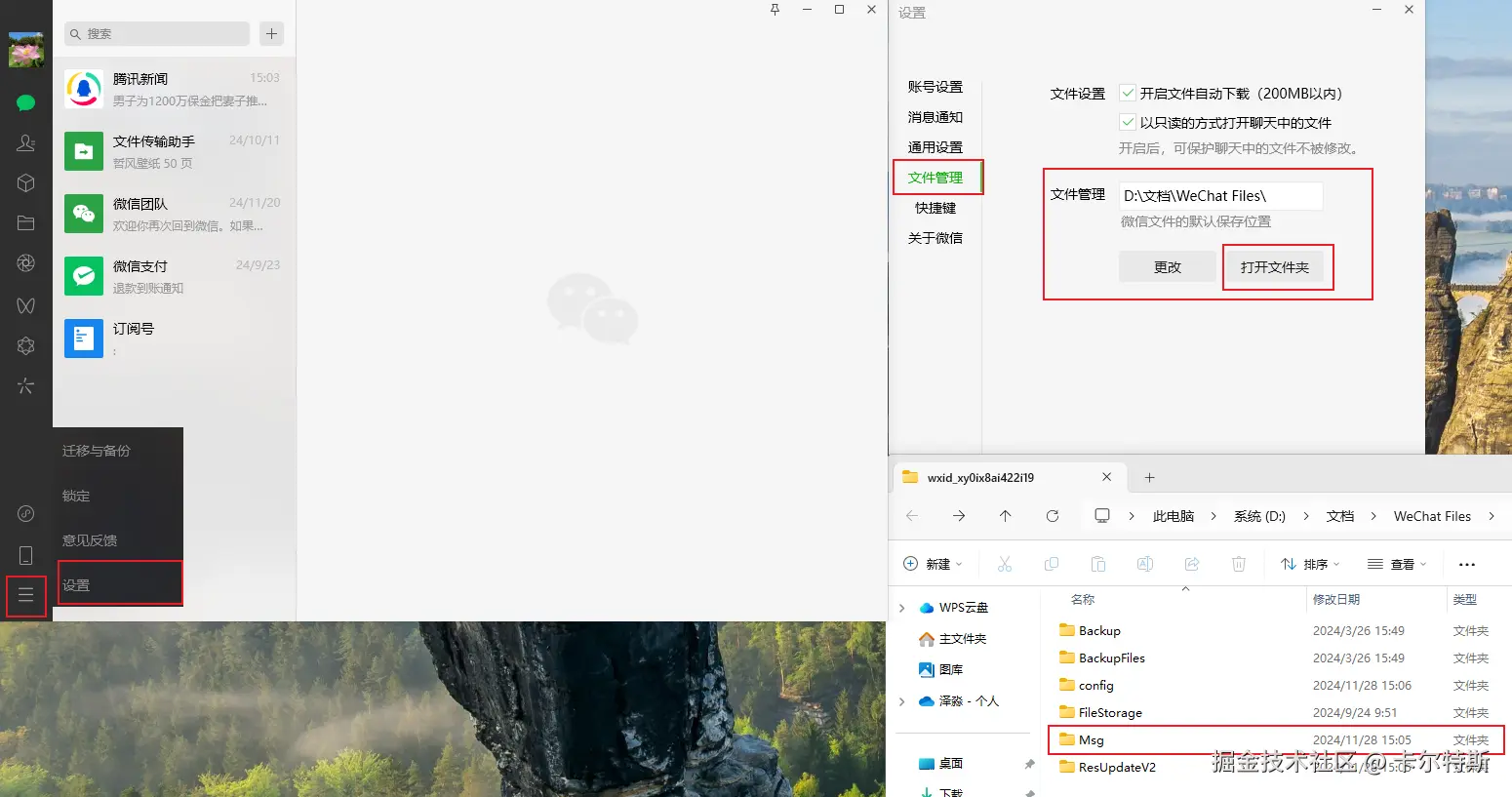Expand the WPS云盘 tree node
Image resolution: width=1512 pixels, height=797 pixels.
(901, 608)
